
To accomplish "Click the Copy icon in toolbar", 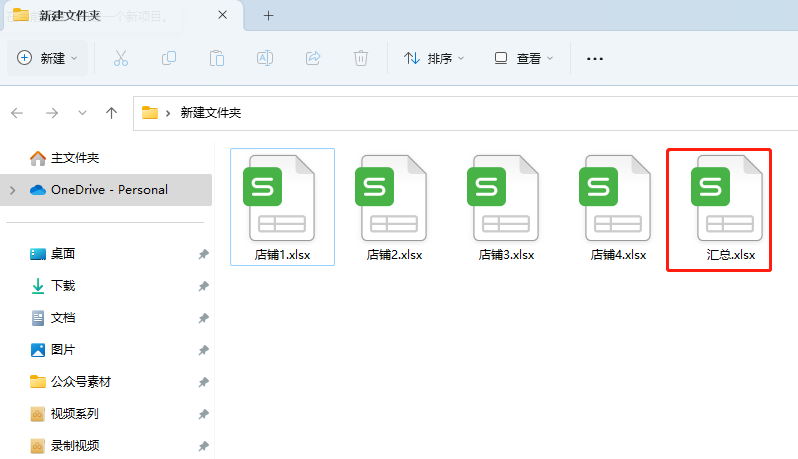I will (x=168, y=58).
